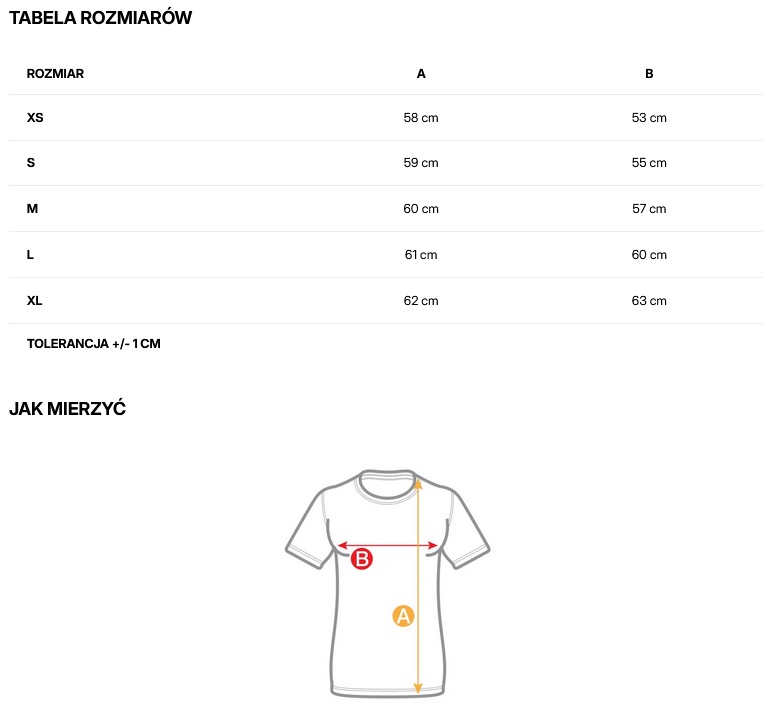Viewport: 769px width, 719px height.
Task: Click the B column header
Action: click(649, 74)
